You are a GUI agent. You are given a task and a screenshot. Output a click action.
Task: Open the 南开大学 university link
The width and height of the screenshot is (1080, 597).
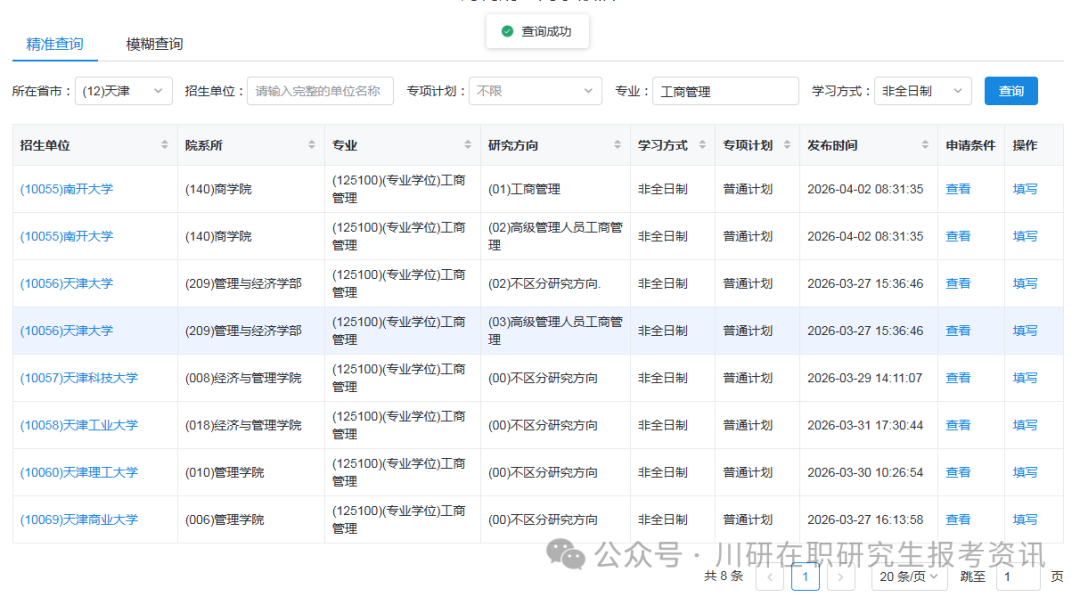point(66,188)
